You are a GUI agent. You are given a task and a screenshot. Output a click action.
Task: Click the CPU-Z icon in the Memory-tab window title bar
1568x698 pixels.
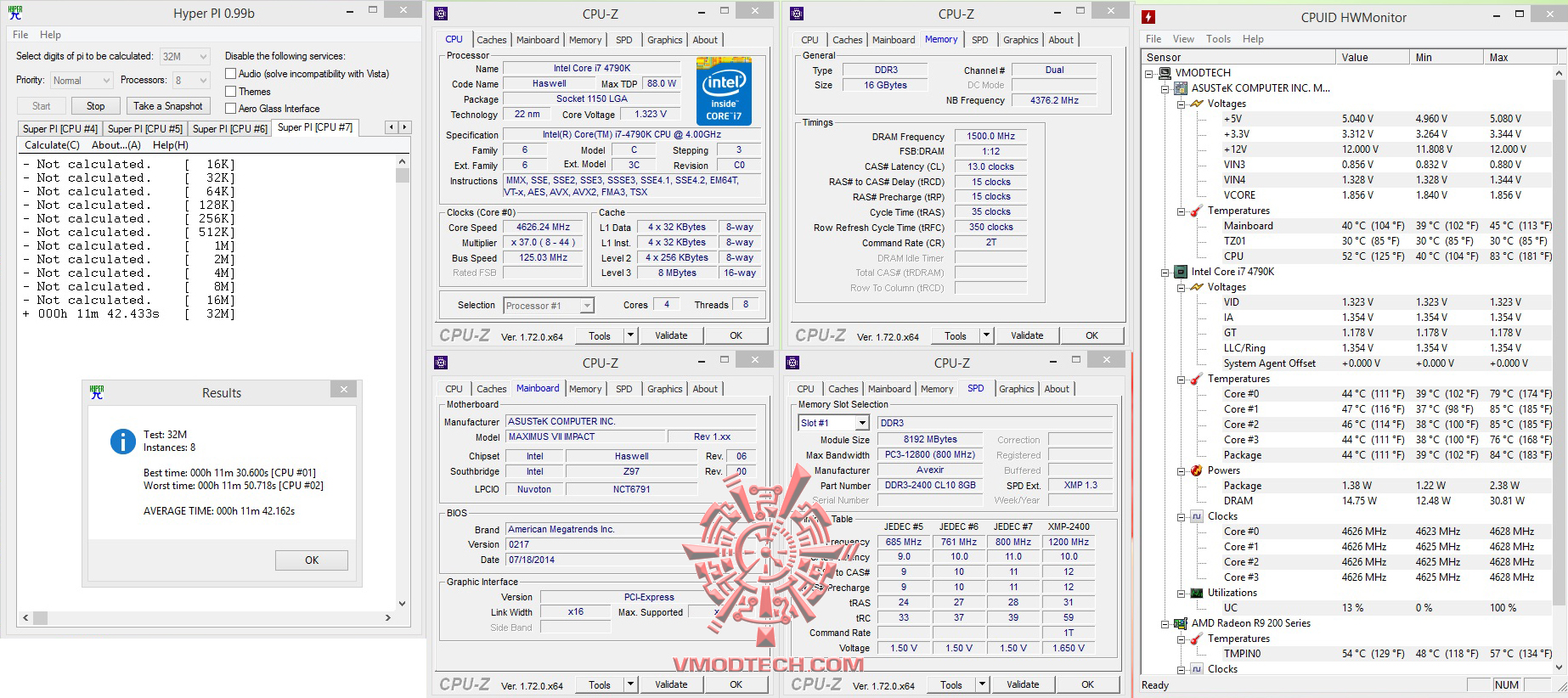click(797, 14)
